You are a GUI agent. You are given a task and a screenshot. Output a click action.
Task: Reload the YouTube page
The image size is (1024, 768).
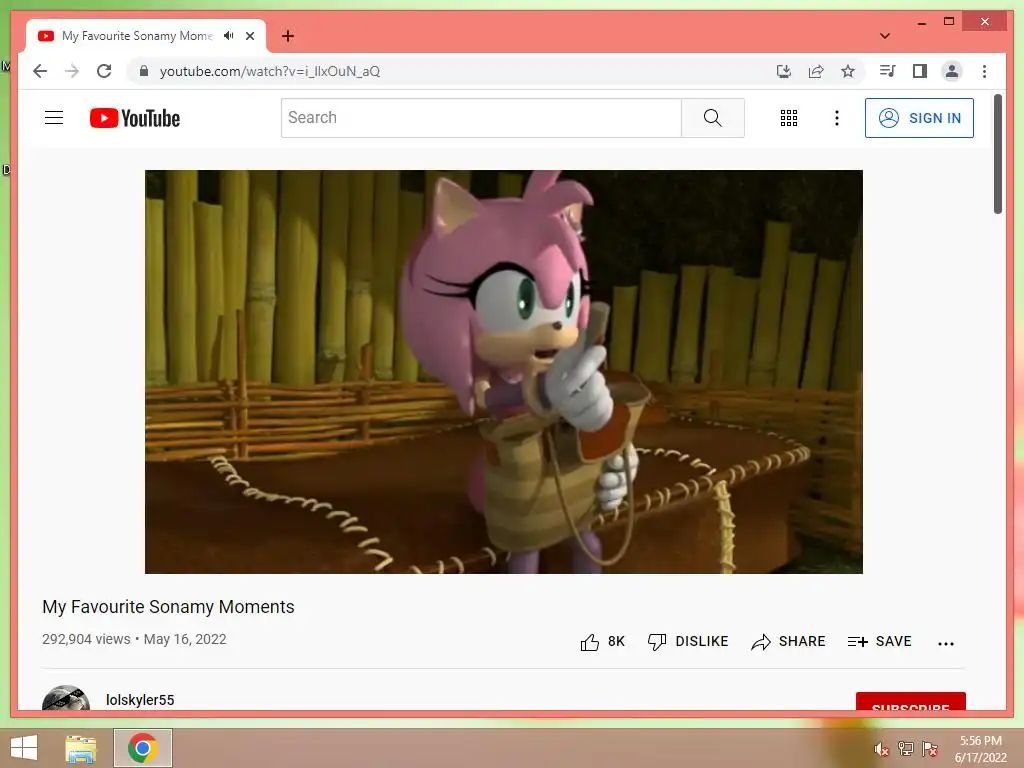coord(104,71)
